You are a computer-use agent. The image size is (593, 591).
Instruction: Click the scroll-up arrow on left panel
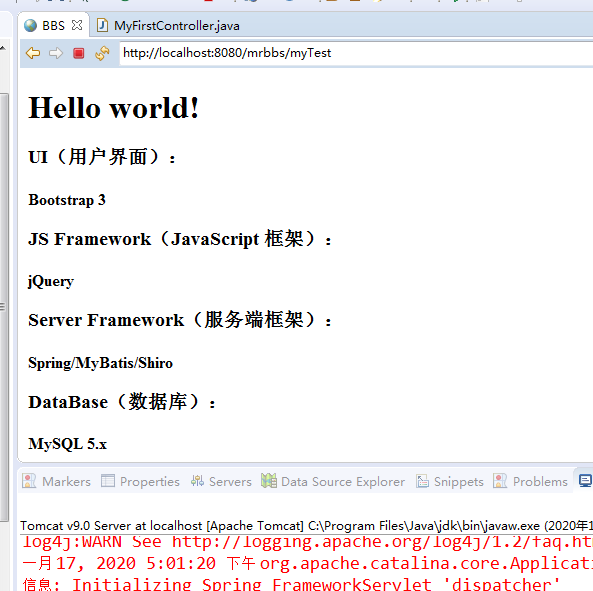click(3, 48)
